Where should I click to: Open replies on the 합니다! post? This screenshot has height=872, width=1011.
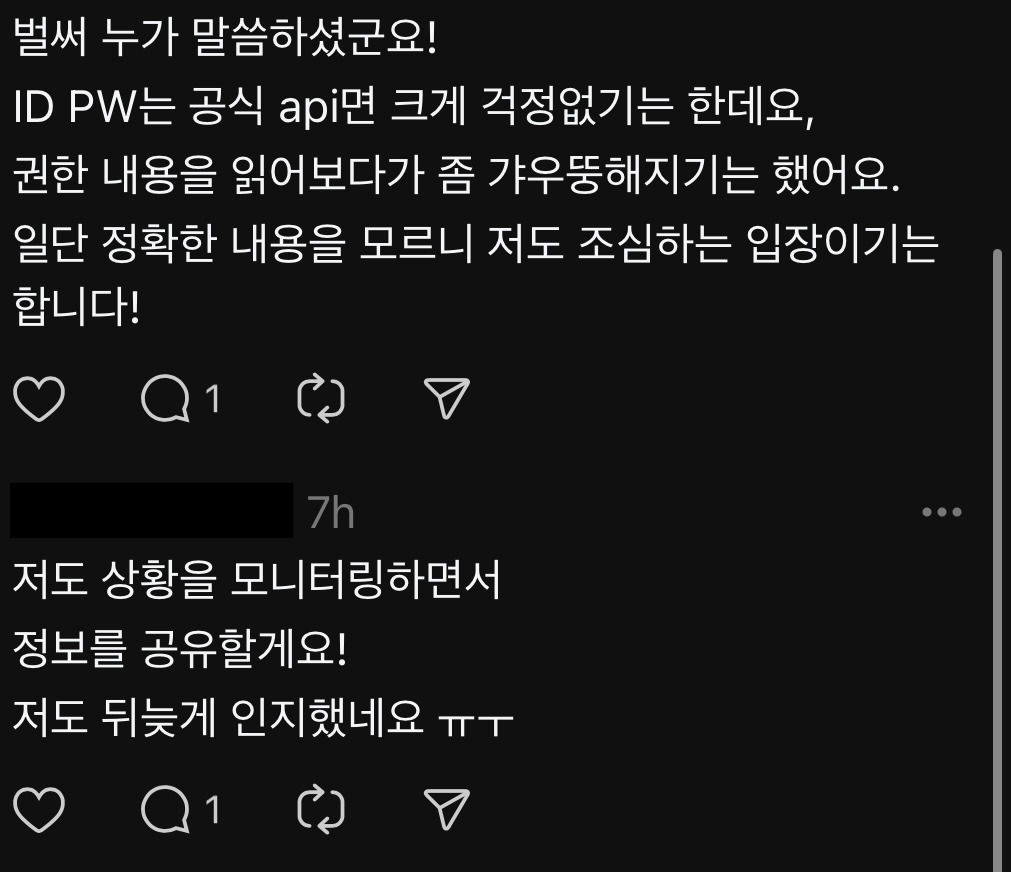click(x=165, y=399)
